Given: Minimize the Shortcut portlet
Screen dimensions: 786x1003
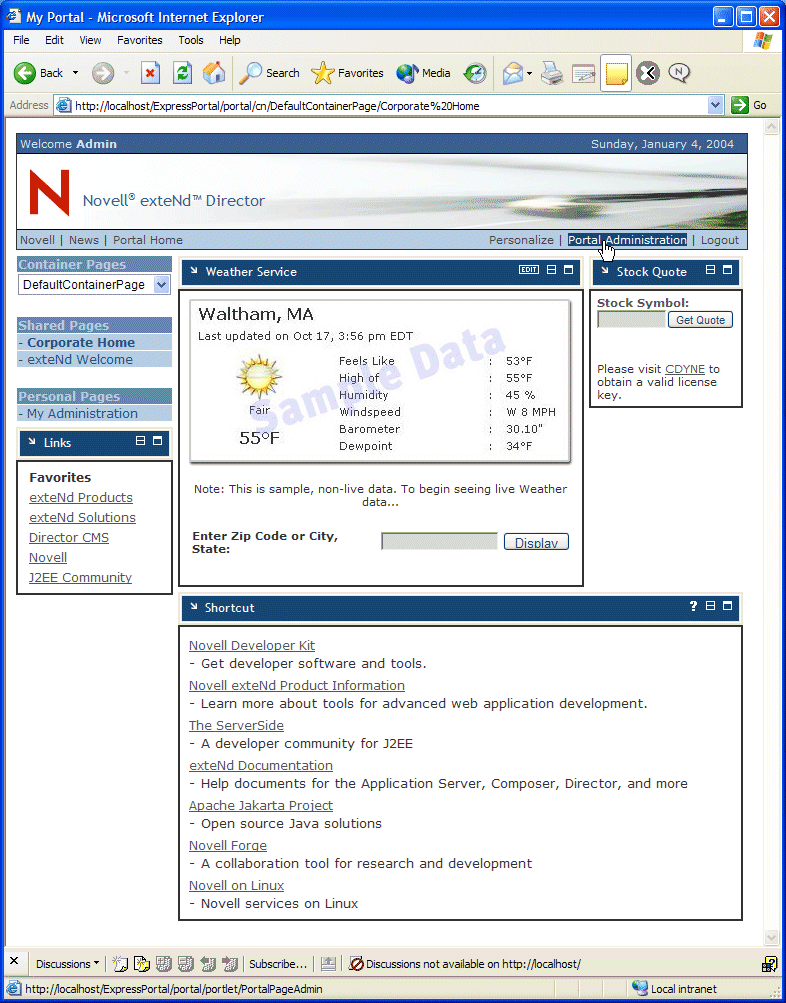Looking at the screenshot, I should pos(710,606).
